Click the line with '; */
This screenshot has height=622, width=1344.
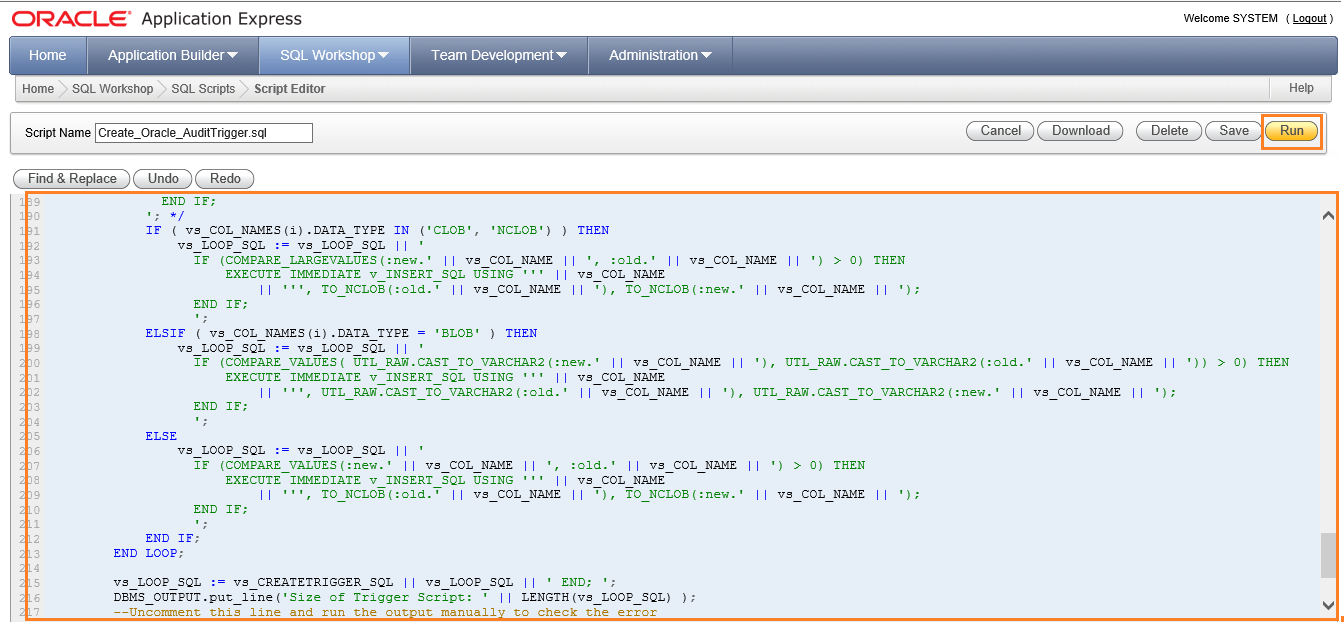pyautogui.click(x=165, y=215)
